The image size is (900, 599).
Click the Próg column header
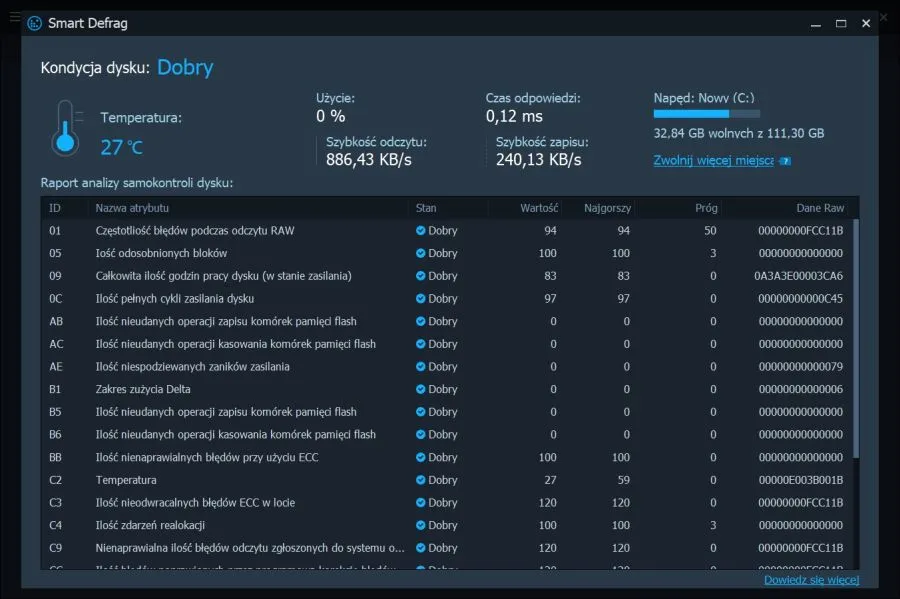pyautogui.click(x=705, y=208)
